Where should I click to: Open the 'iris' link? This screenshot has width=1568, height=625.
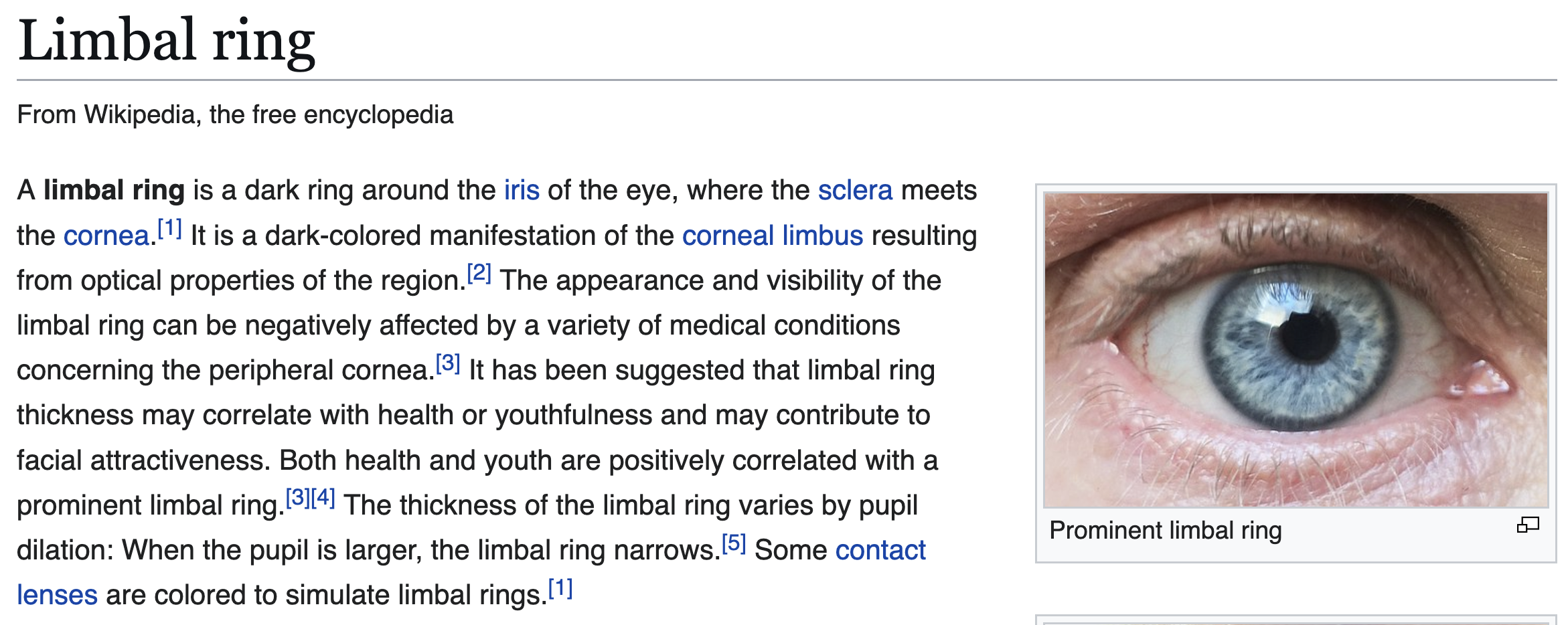[x=522, y=191]
